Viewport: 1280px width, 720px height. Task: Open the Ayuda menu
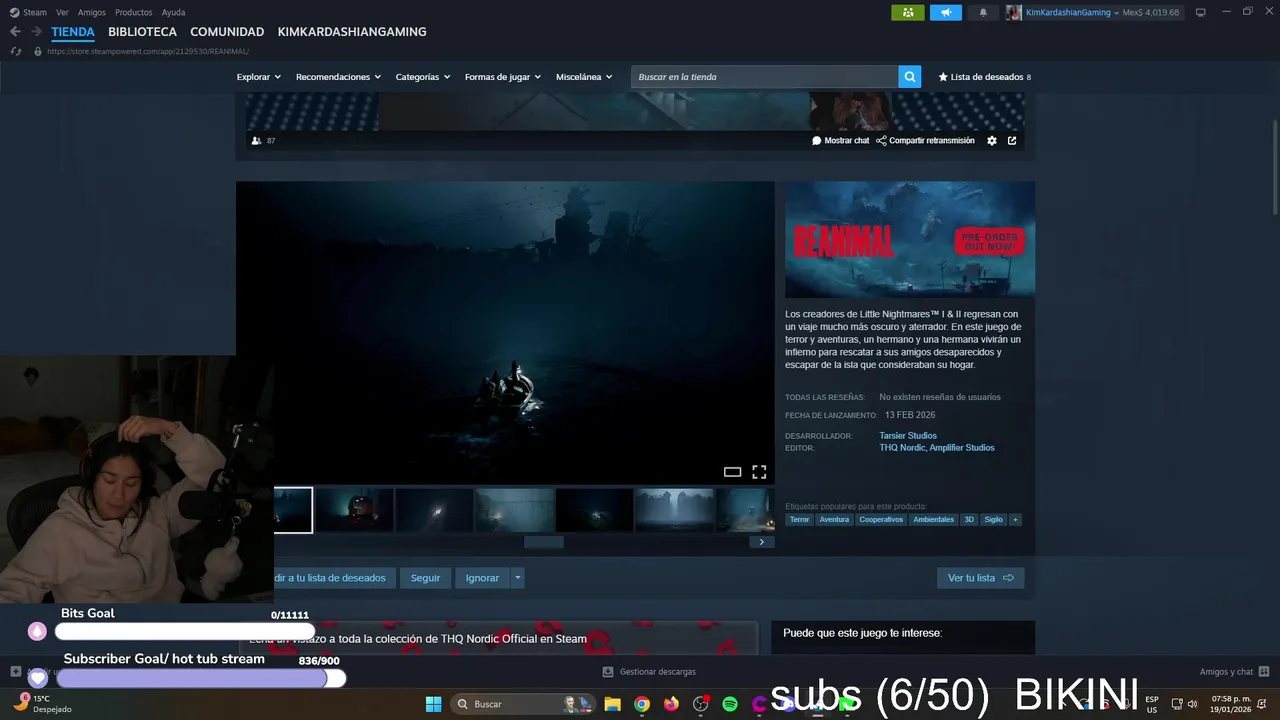(173, 12)
